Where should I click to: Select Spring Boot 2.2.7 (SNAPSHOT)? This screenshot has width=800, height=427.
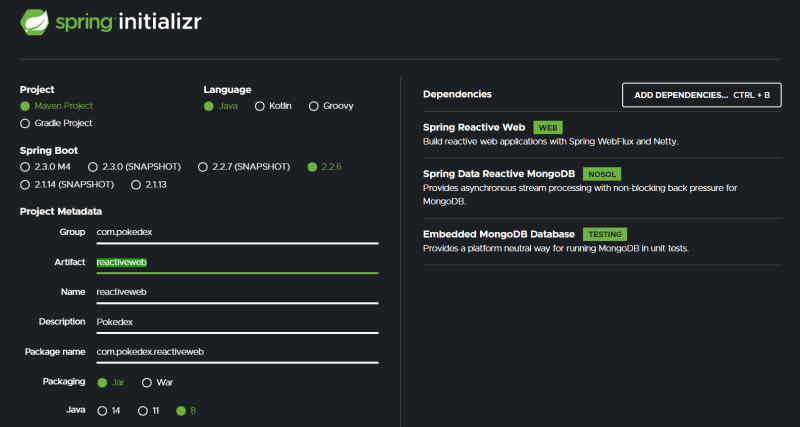click(x=203, y=167)
